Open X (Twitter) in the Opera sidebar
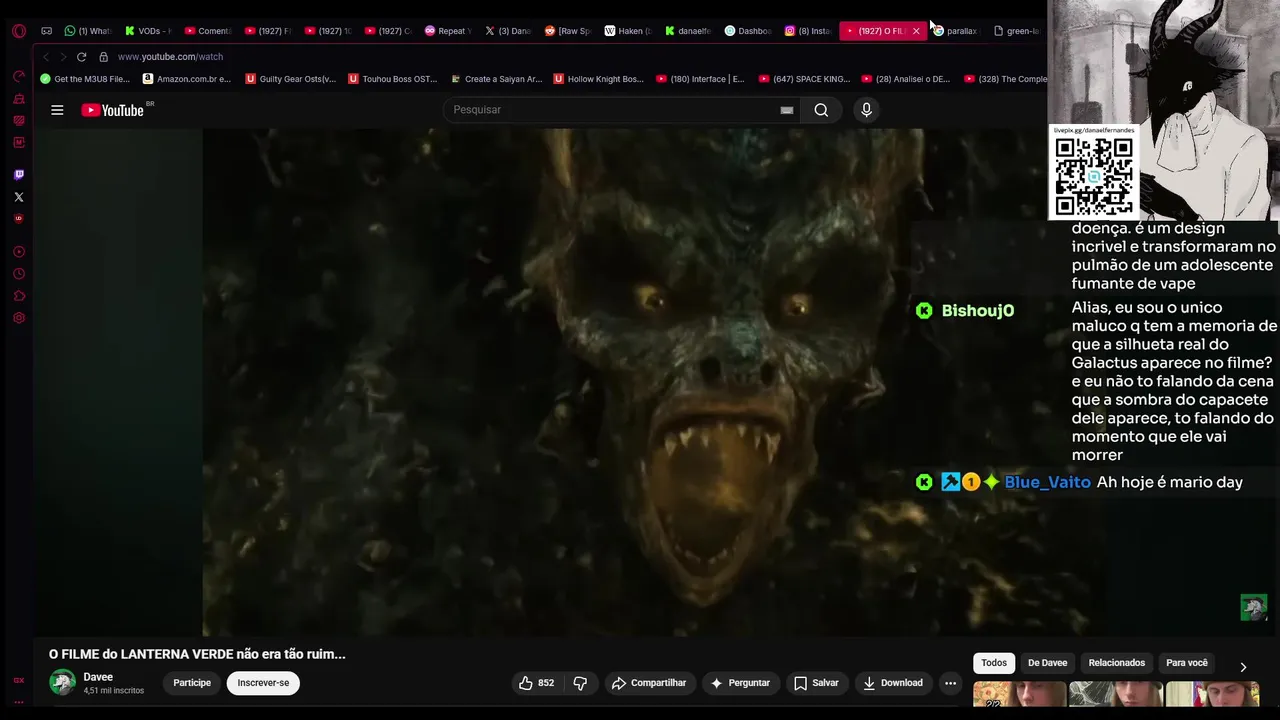The height and width of the screenshot is (720, 1280). [18, 197]
